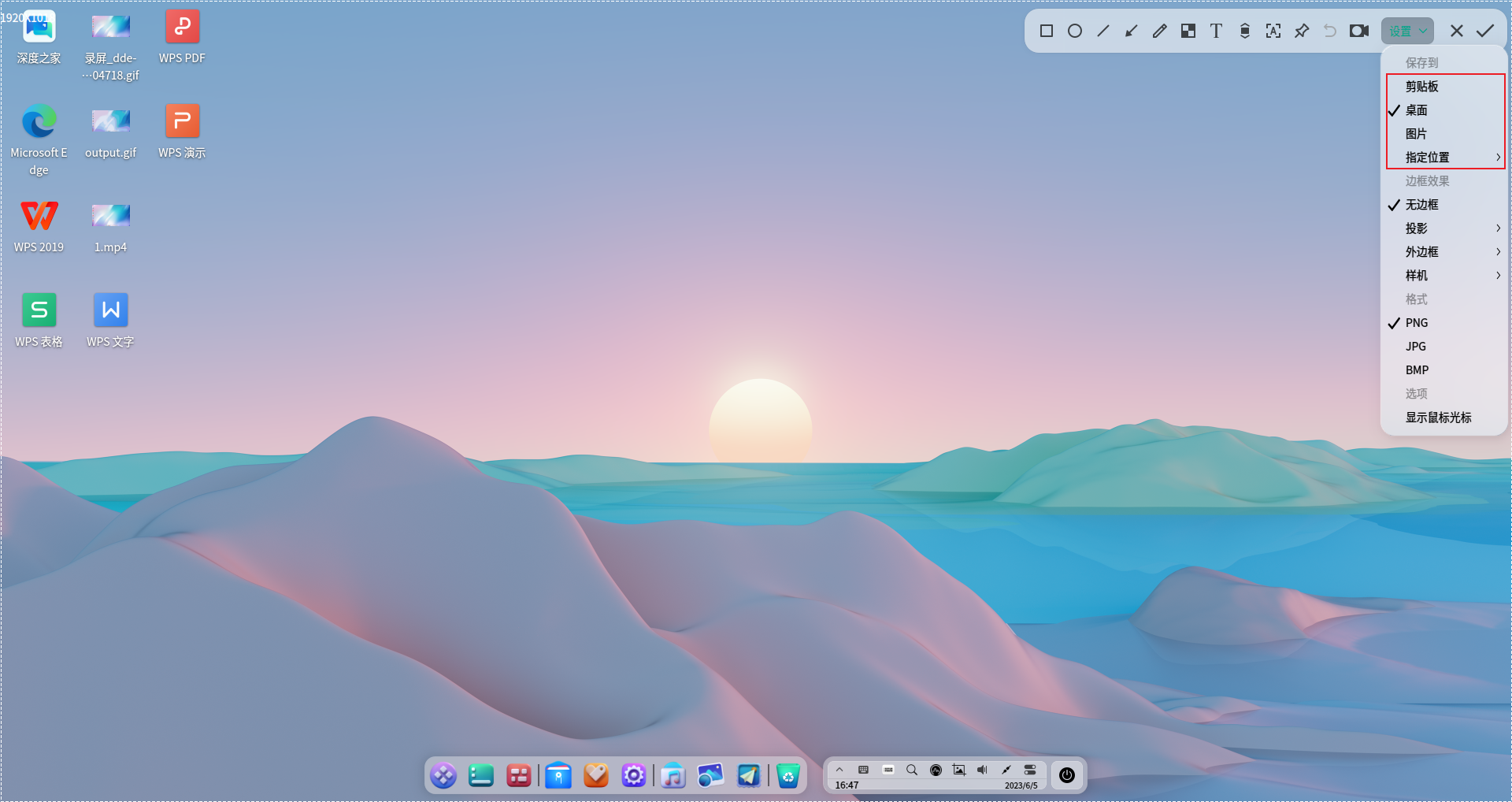Viewport: 1512px width, 802px height.
Task: Select the arrow annotation tool
Action: click(x=1132, y=31)
